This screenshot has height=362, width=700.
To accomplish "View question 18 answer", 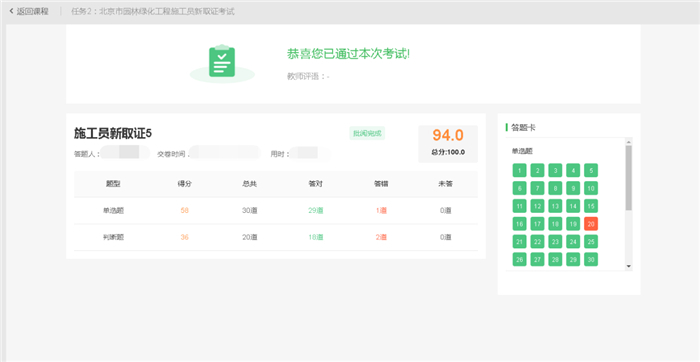I will tap(555, 224).
